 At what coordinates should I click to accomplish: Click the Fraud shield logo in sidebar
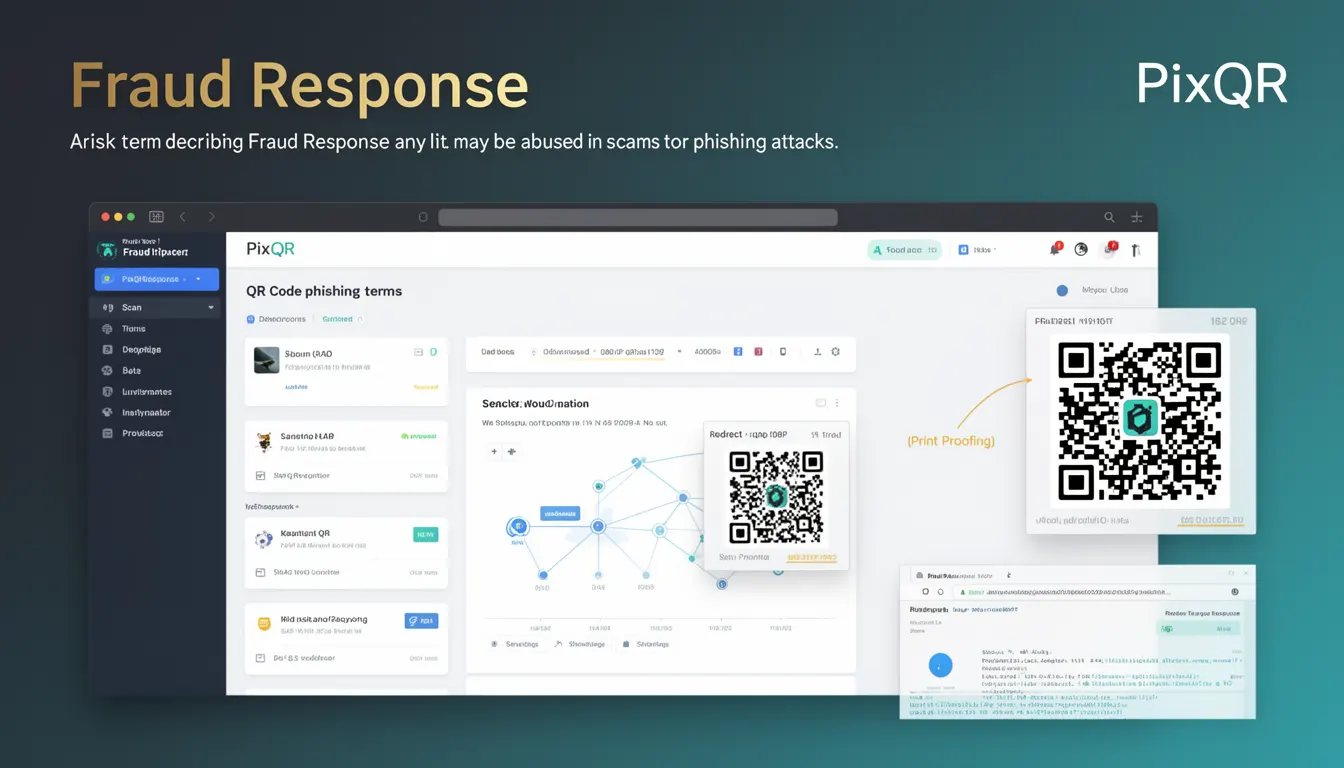click(106, 249)
